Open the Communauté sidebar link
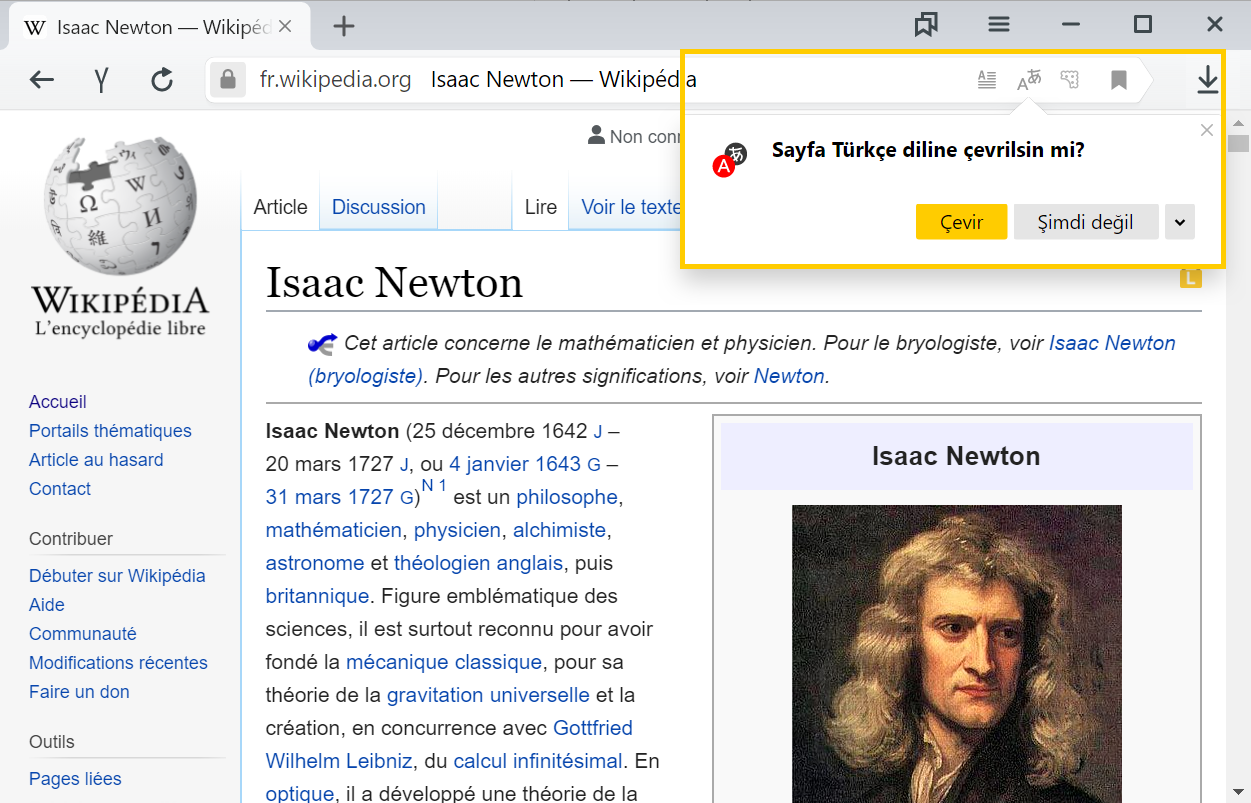The image size is (1251, 803). (83, 634)
